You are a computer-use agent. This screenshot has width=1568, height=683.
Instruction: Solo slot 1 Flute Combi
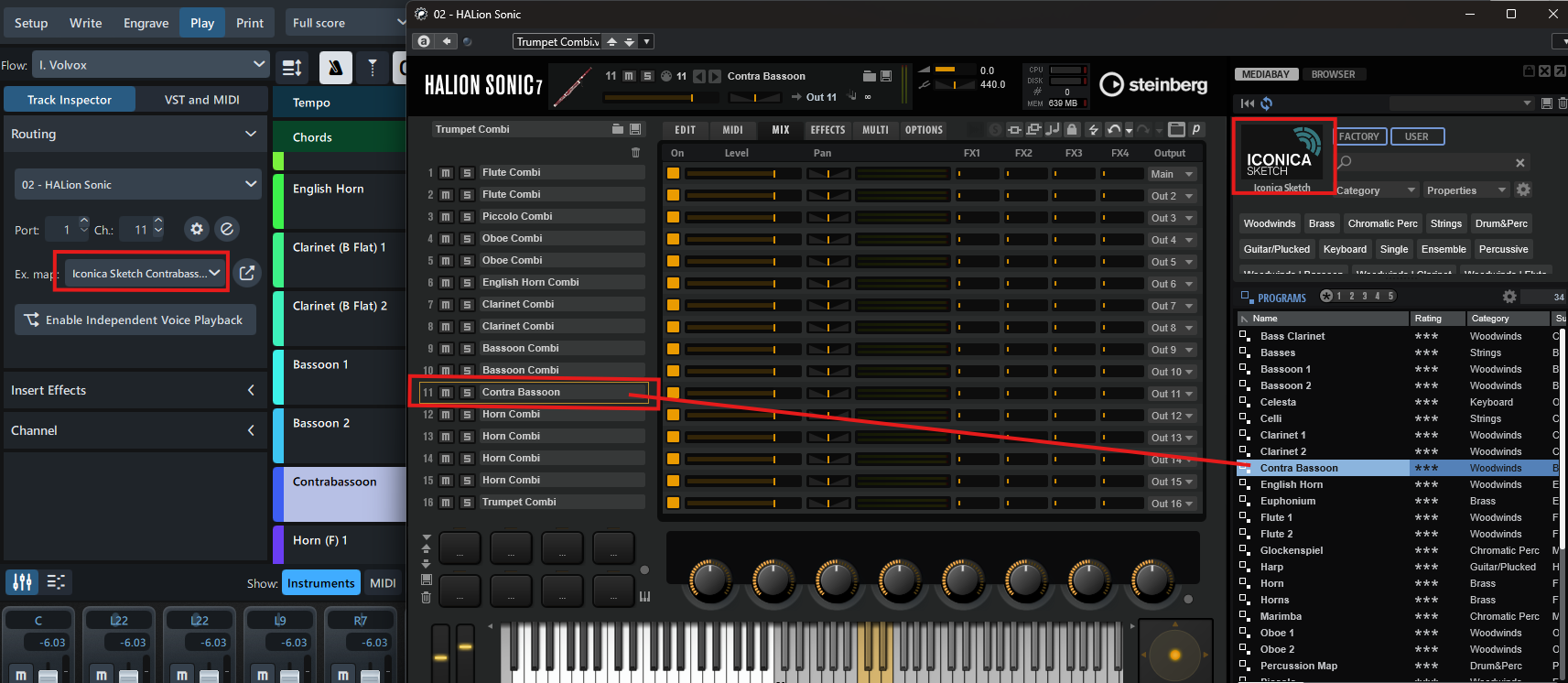tap(467, 172)
